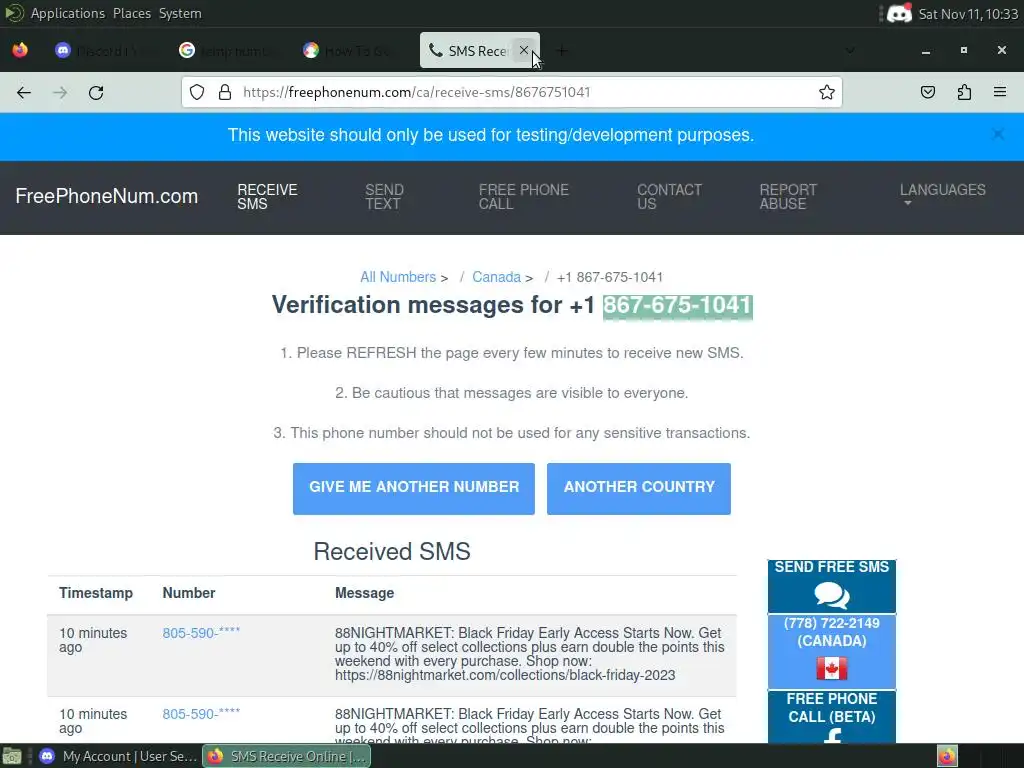This screenshot has width=1024, height=768.
Task: Open the SEND TEXT nav item
Action: (384, 197)
